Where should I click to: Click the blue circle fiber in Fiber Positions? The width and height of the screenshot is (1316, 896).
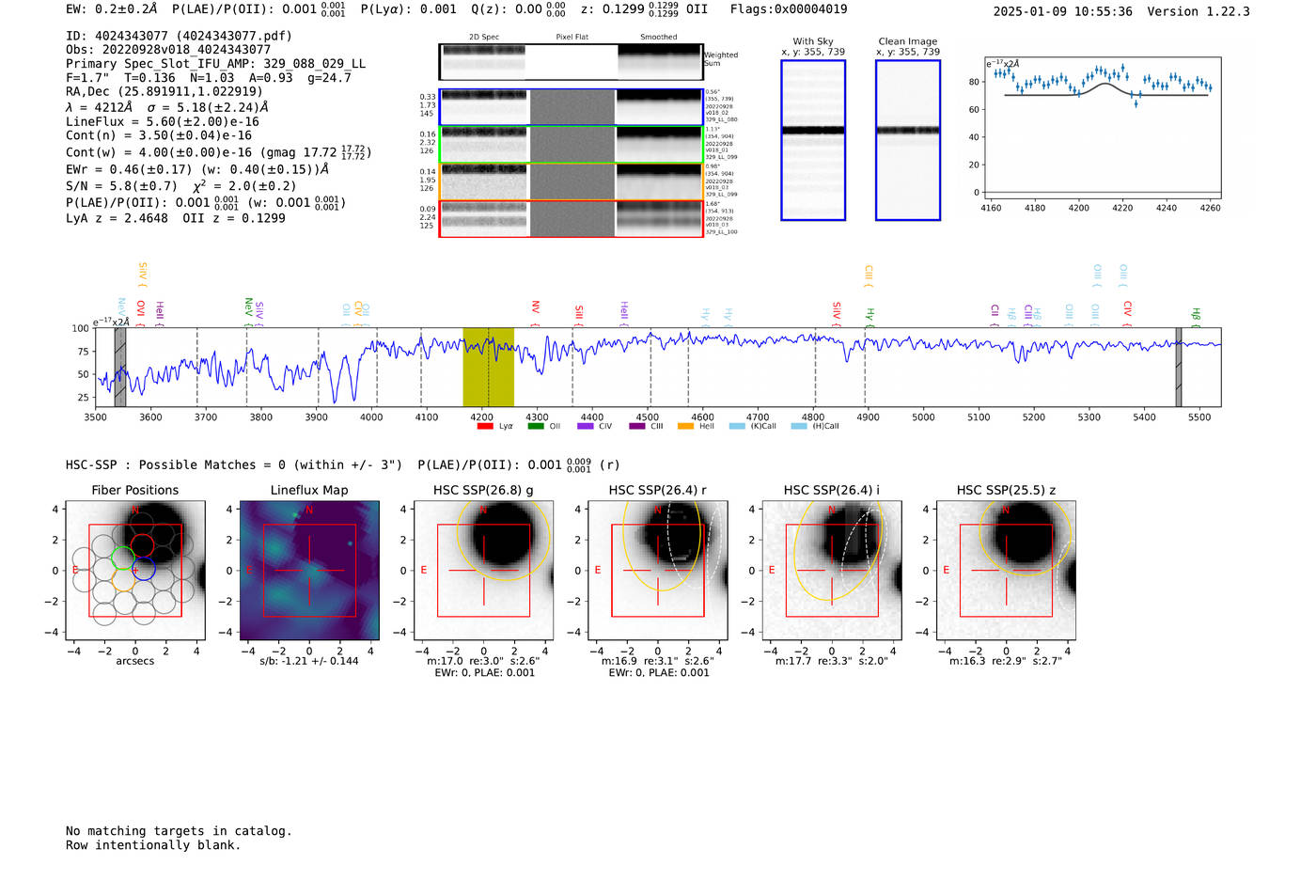pyautogui.click(x=144, y=569)
